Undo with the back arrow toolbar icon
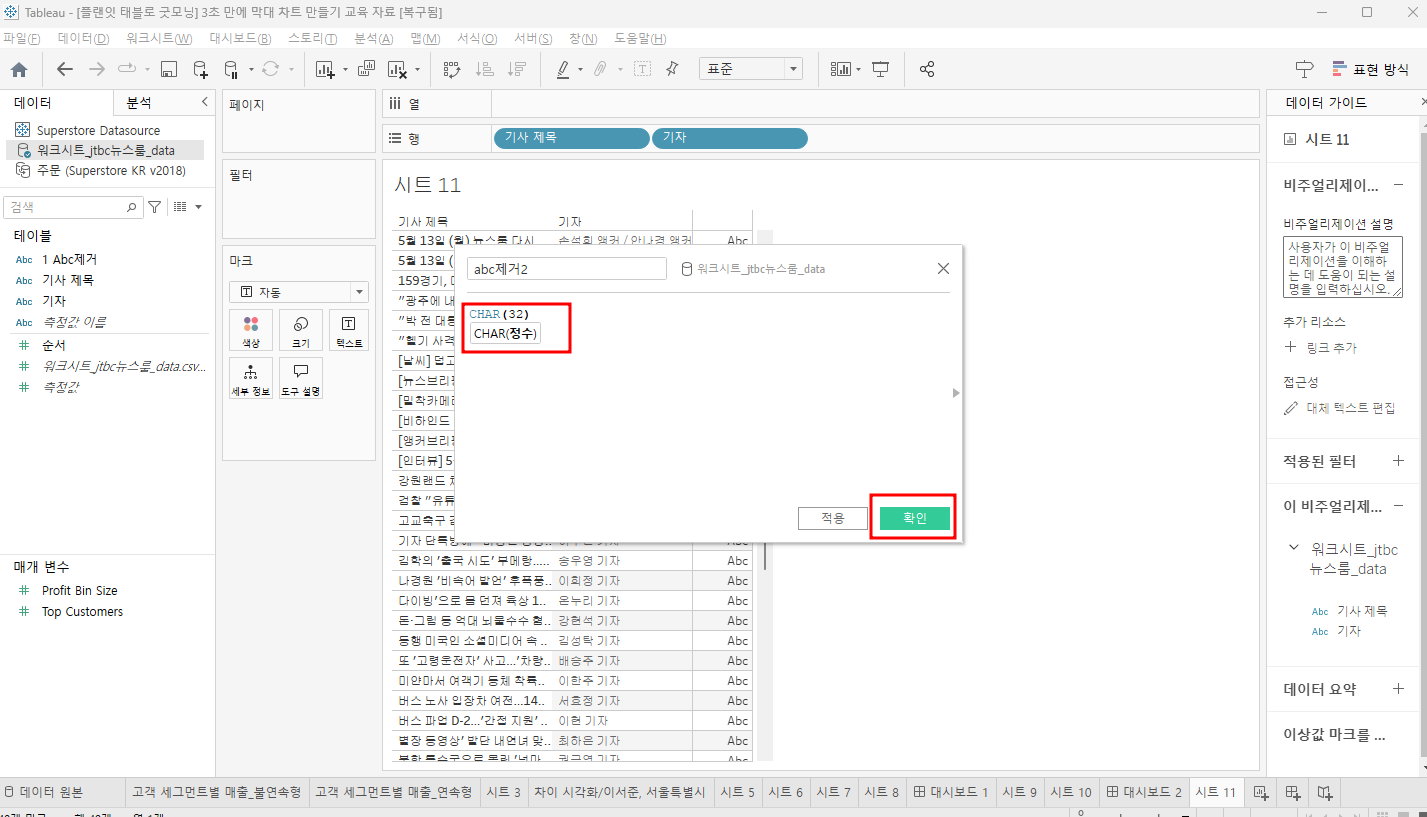Viewport: 1427px width, 817px height. pyautogui.click(x=65, y=69)
